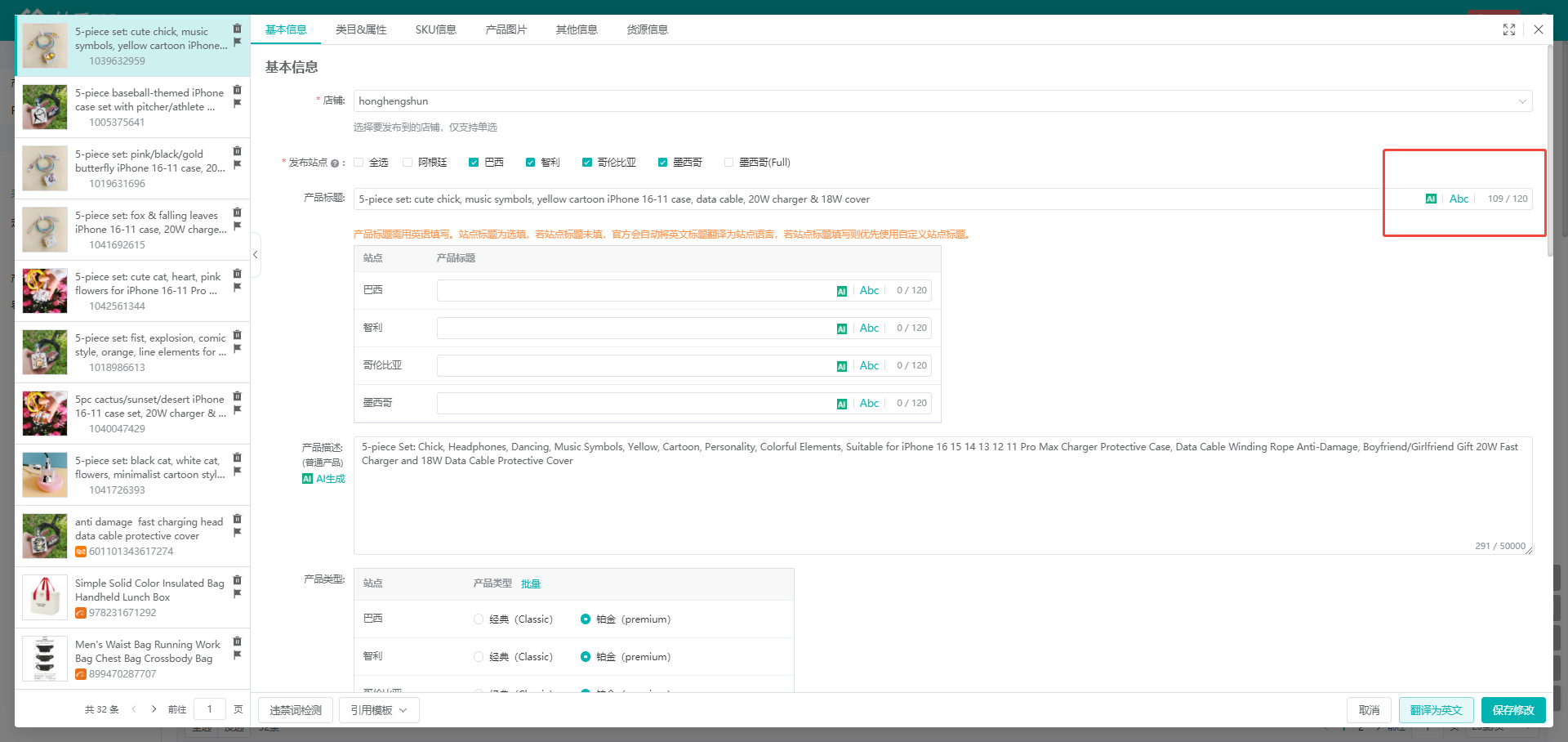Click the 翻译为英文 button
Screen dimensions: 1568x742
click(1436, 710)
